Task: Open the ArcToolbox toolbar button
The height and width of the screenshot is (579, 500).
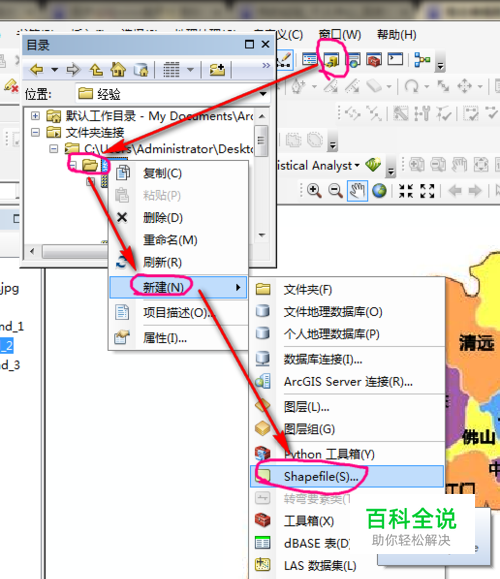Action: click(374, 59)
